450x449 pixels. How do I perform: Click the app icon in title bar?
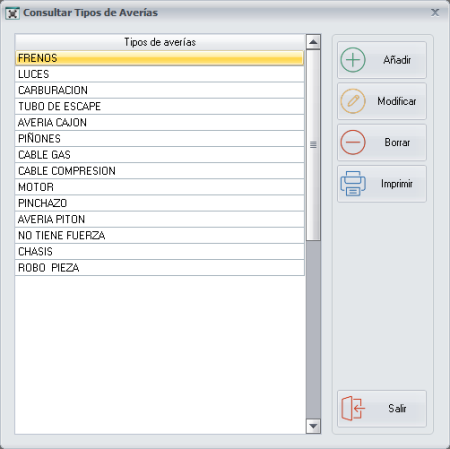[12, 13]
